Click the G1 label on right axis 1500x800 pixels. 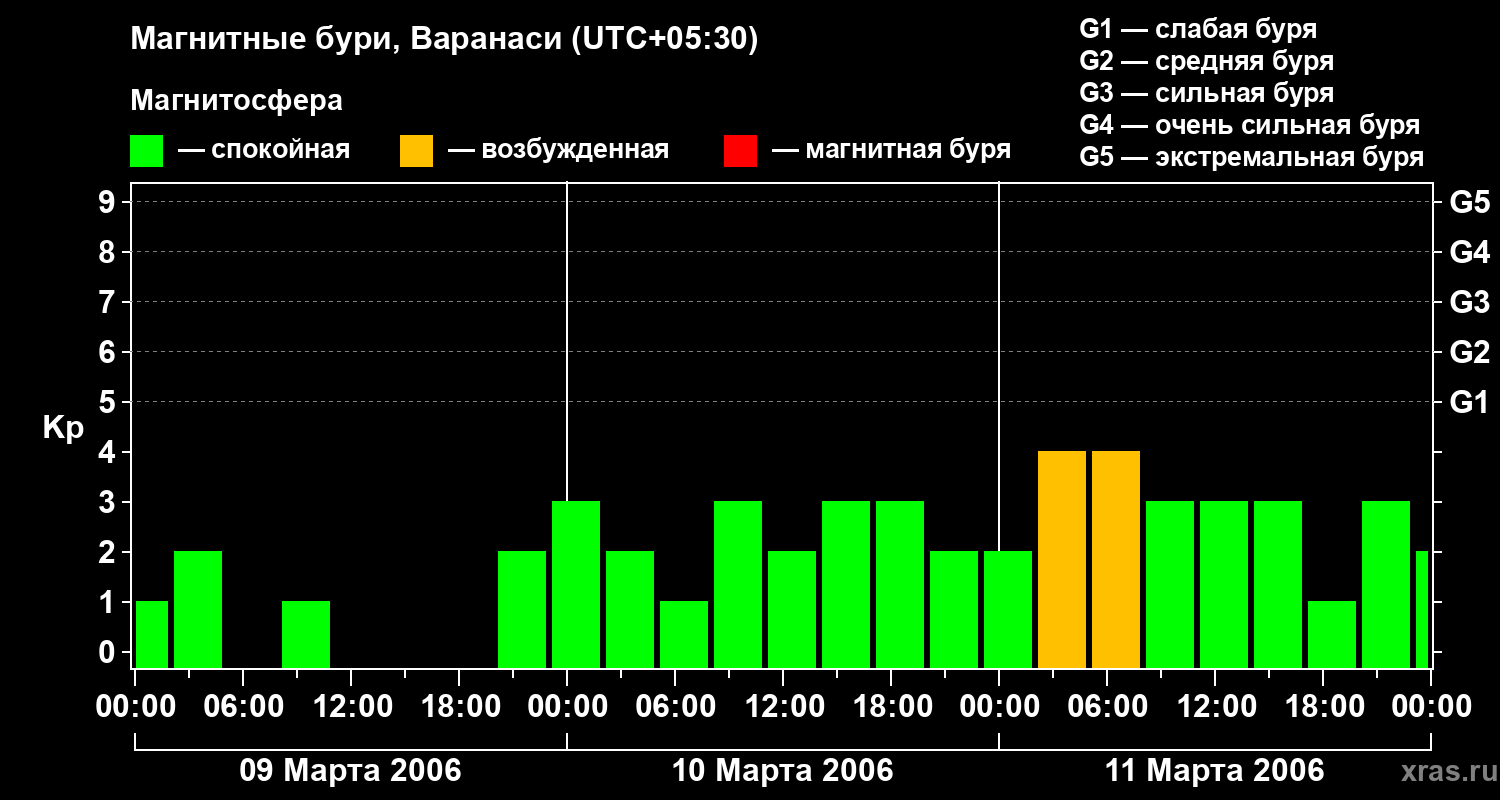click(x=1469, y=402)
